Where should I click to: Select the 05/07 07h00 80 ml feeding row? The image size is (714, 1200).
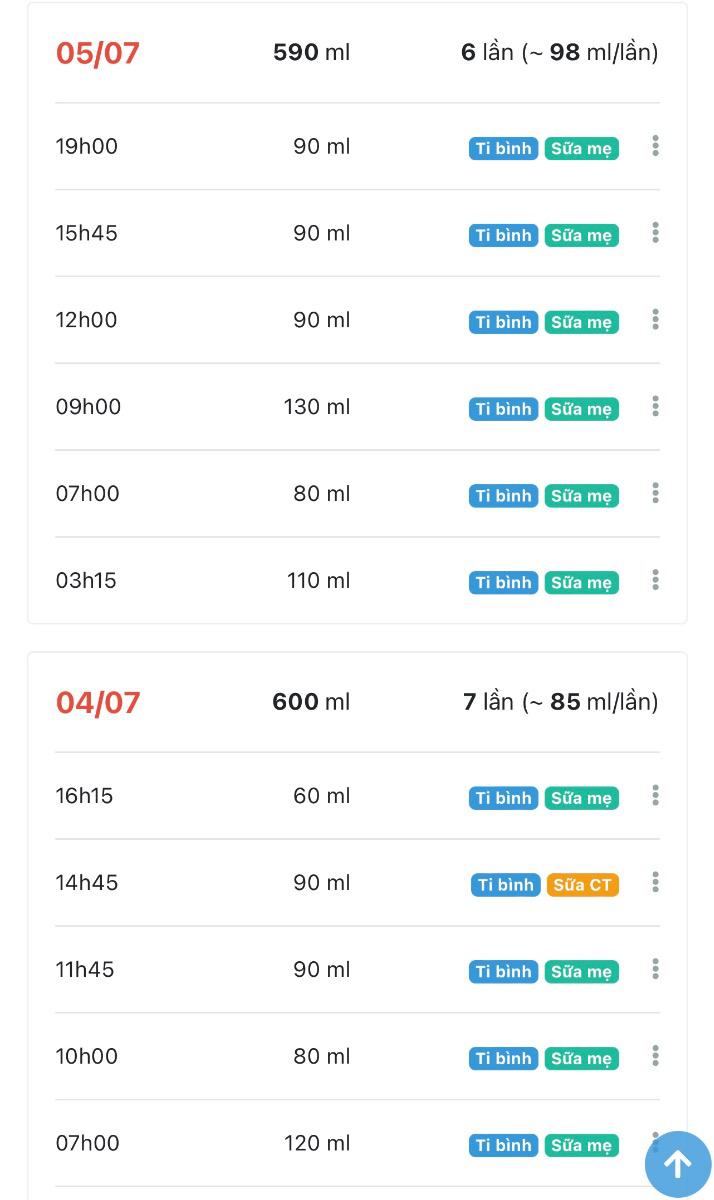[x=250, y=494]
